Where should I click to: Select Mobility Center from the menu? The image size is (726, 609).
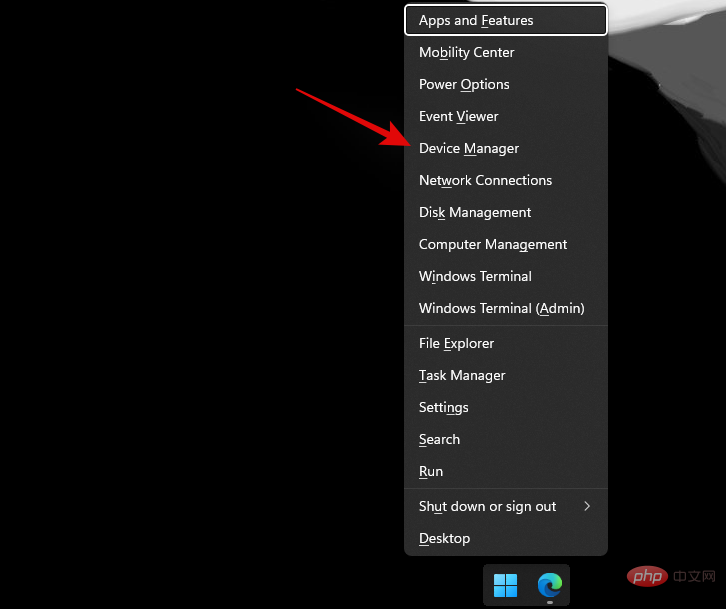[x=506, y=52]
